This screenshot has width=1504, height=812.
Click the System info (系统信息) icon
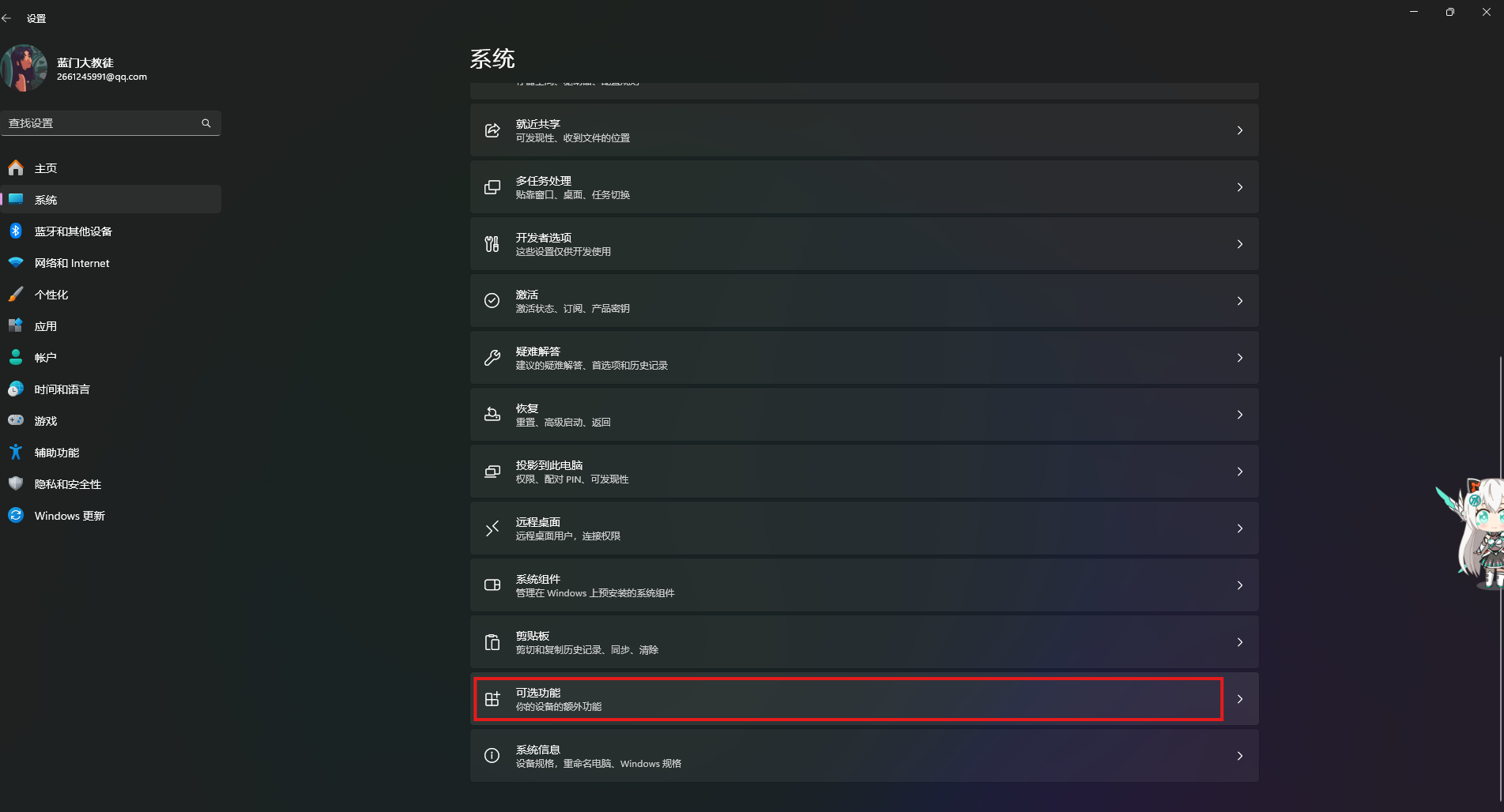(x=492, y=756)
